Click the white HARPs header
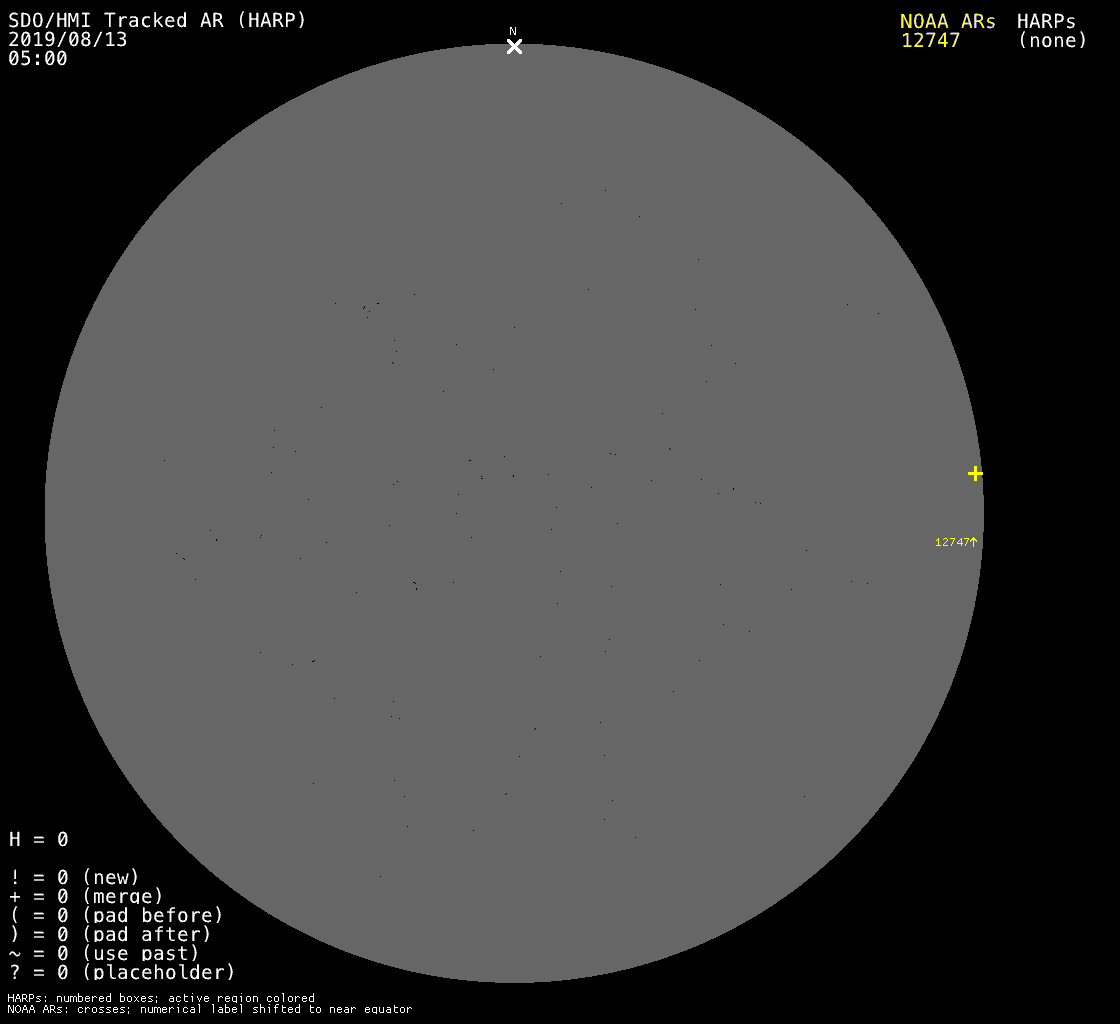 click(x=1046, y=21)
